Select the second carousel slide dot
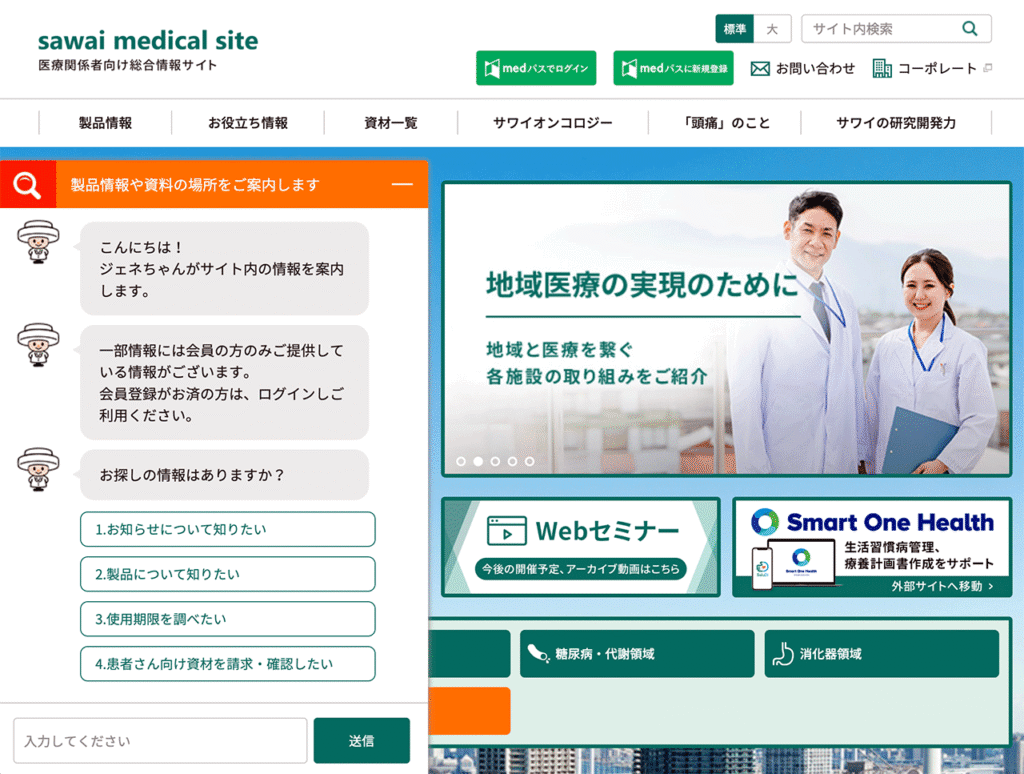This screenshot has height=774, width=1024. pyautogui.click(x=478, y=462)
